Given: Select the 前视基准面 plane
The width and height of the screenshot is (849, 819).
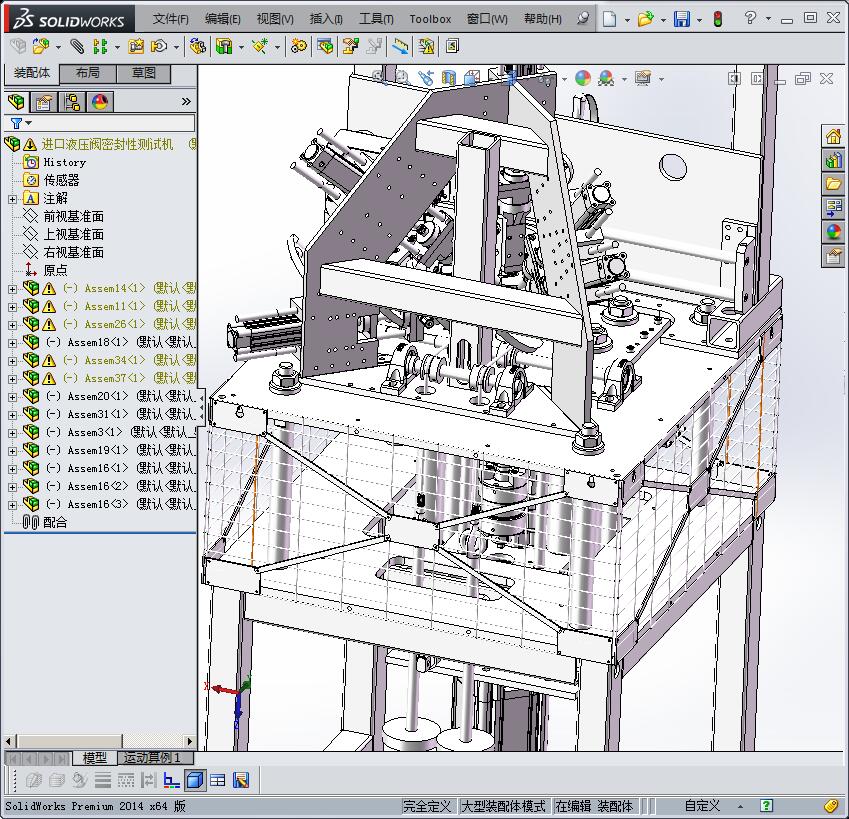Looking at the screenshot, I should point(73,216).
